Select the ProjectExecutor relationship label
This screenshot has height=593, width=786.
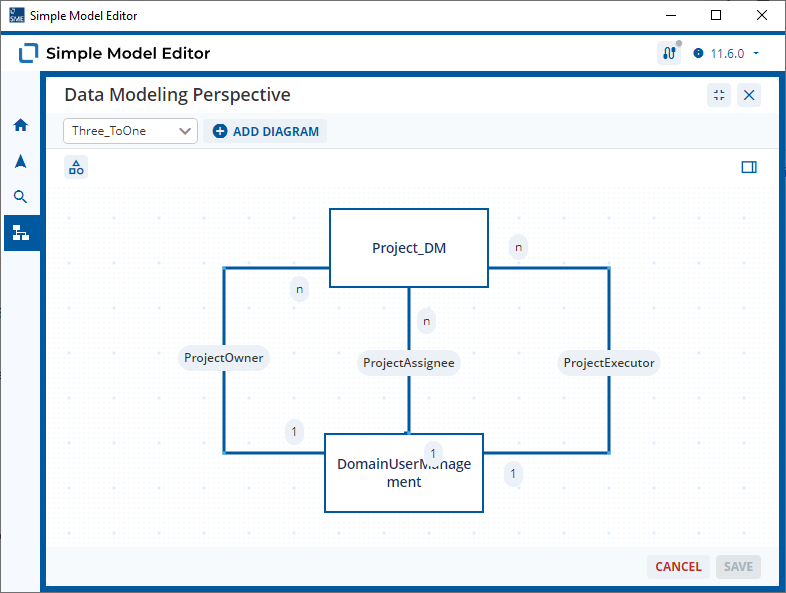point(609,363)
